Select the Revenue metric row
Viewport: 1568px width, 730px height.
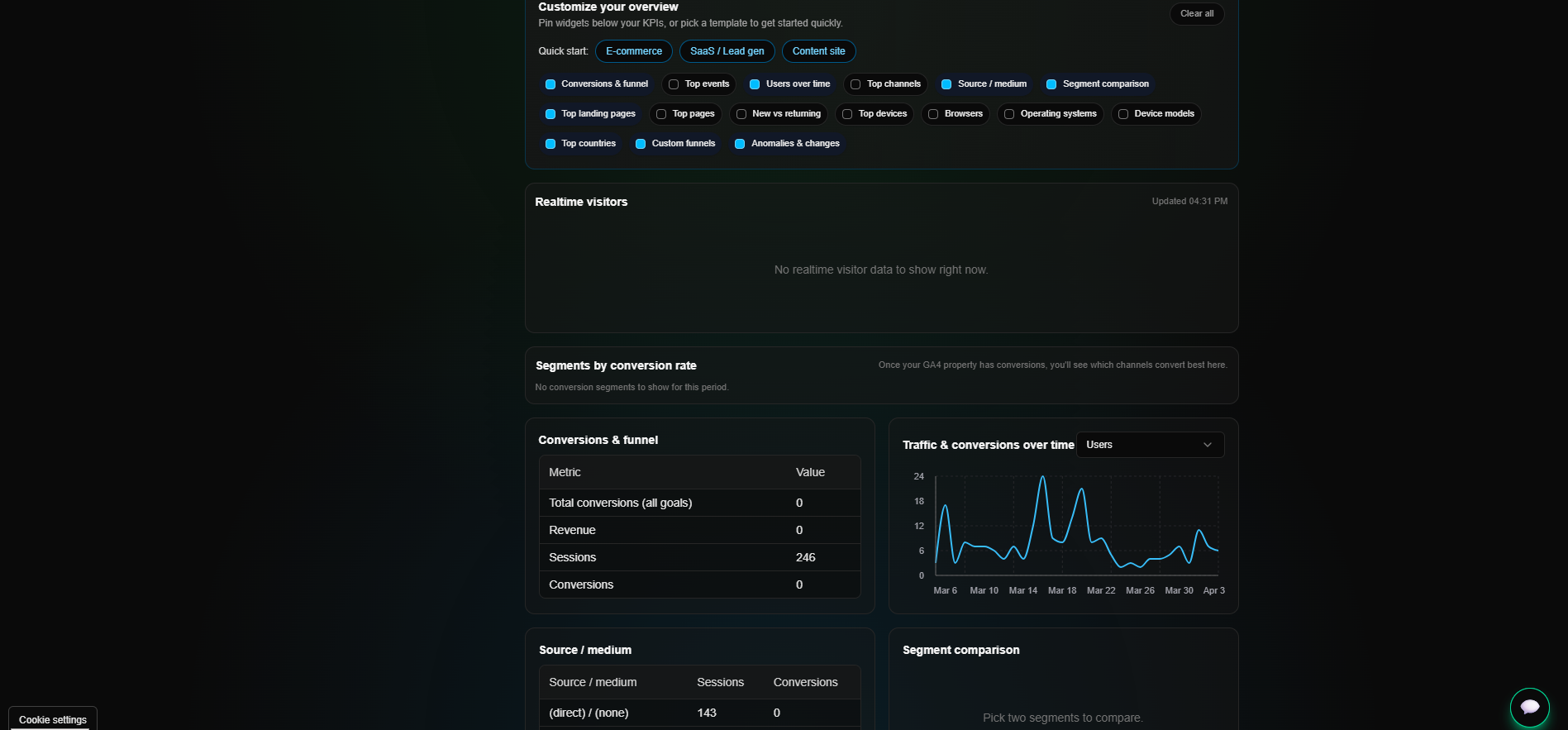700,530
